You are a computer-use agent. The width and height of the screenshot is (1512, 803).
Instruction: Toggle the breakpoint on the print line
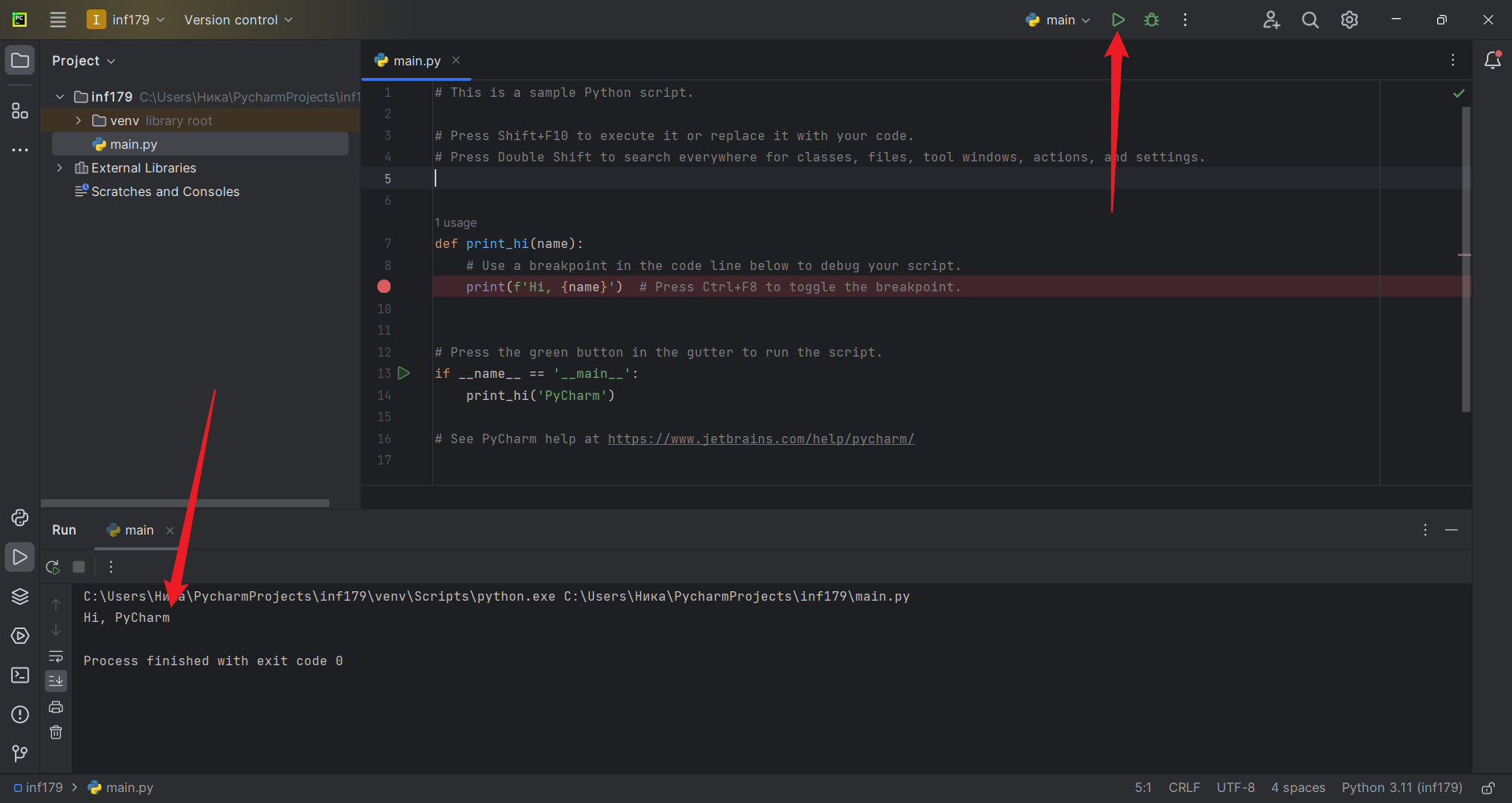coord(384,287)
